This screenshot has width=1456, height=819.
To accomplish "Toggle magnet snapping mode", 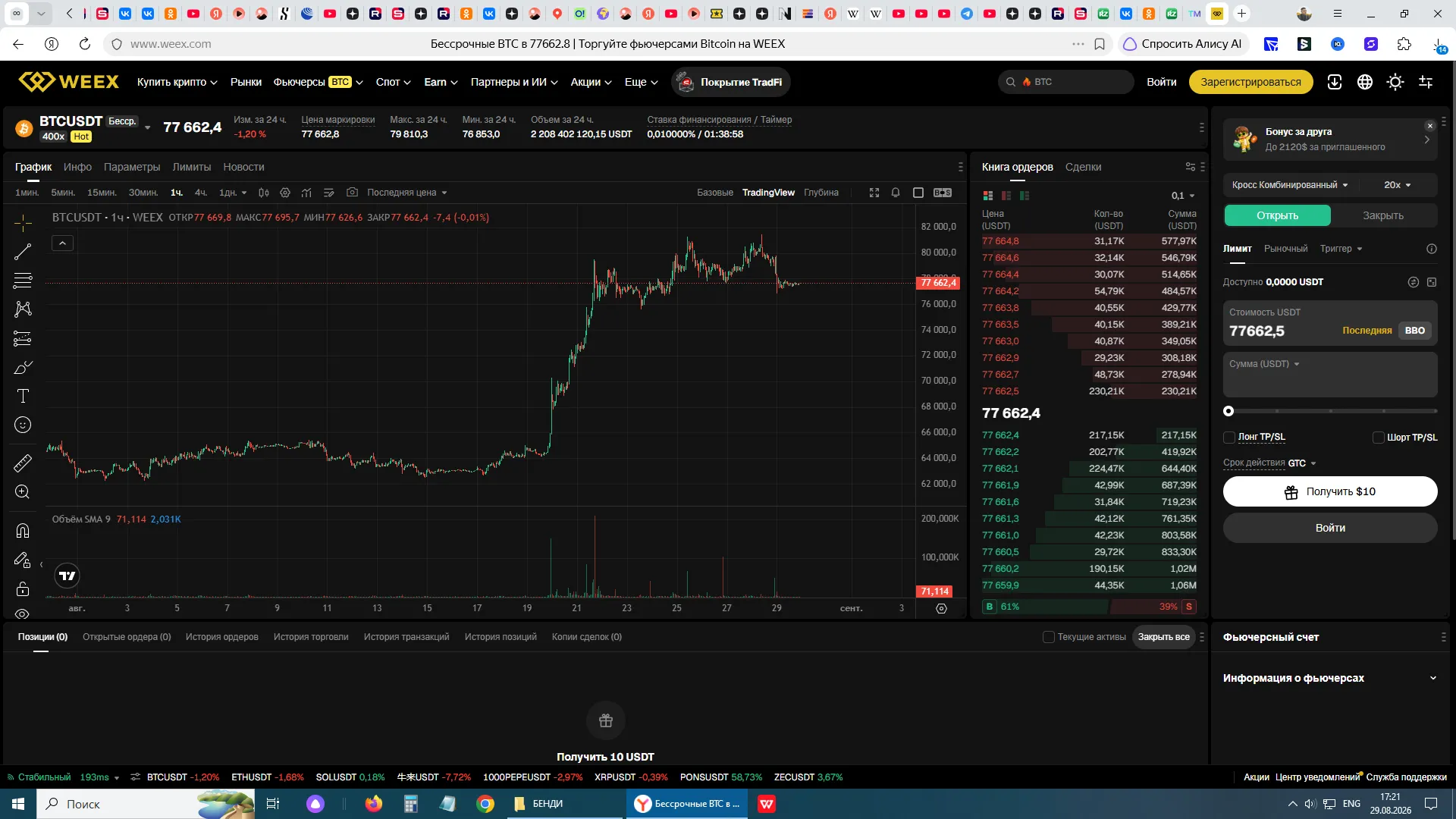I will 23,530.
